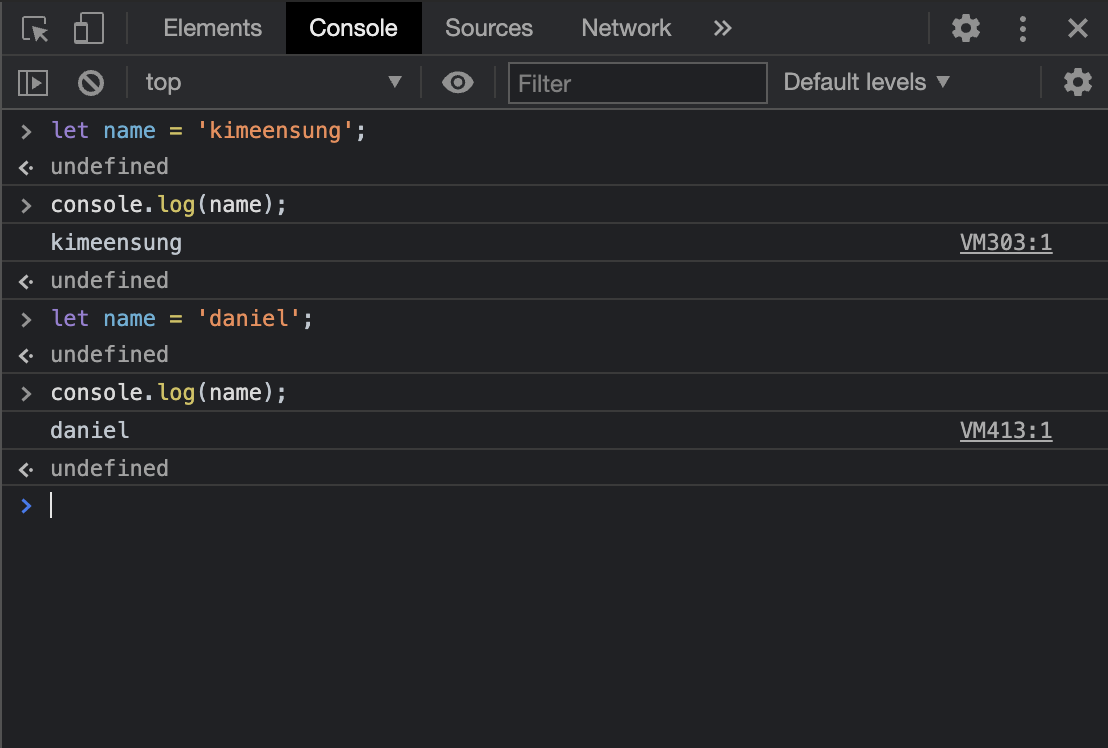Open console settings gear beside Default levels
Screen dimensions: 1108x748
click(1078, 83)
